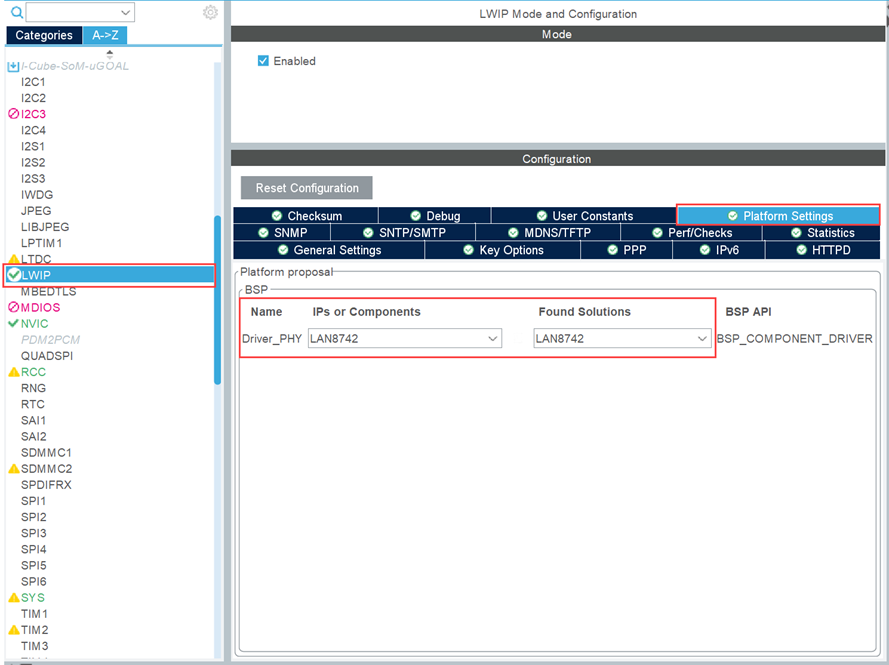Switch to the Categories tab
Image resolution: width=889 pixels, height=665 pixels.
click(x=44, y=35)
